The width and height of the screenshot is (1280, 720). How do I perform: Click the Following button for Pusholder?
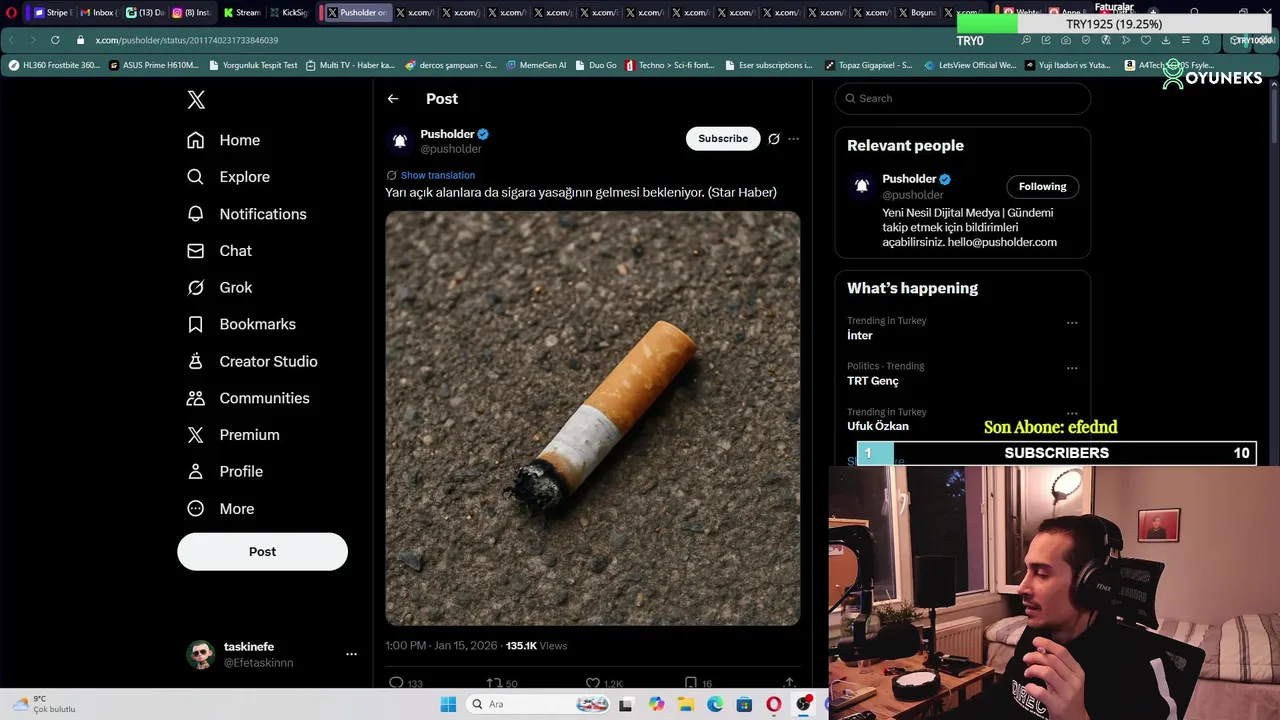(x=1042, y=186)
